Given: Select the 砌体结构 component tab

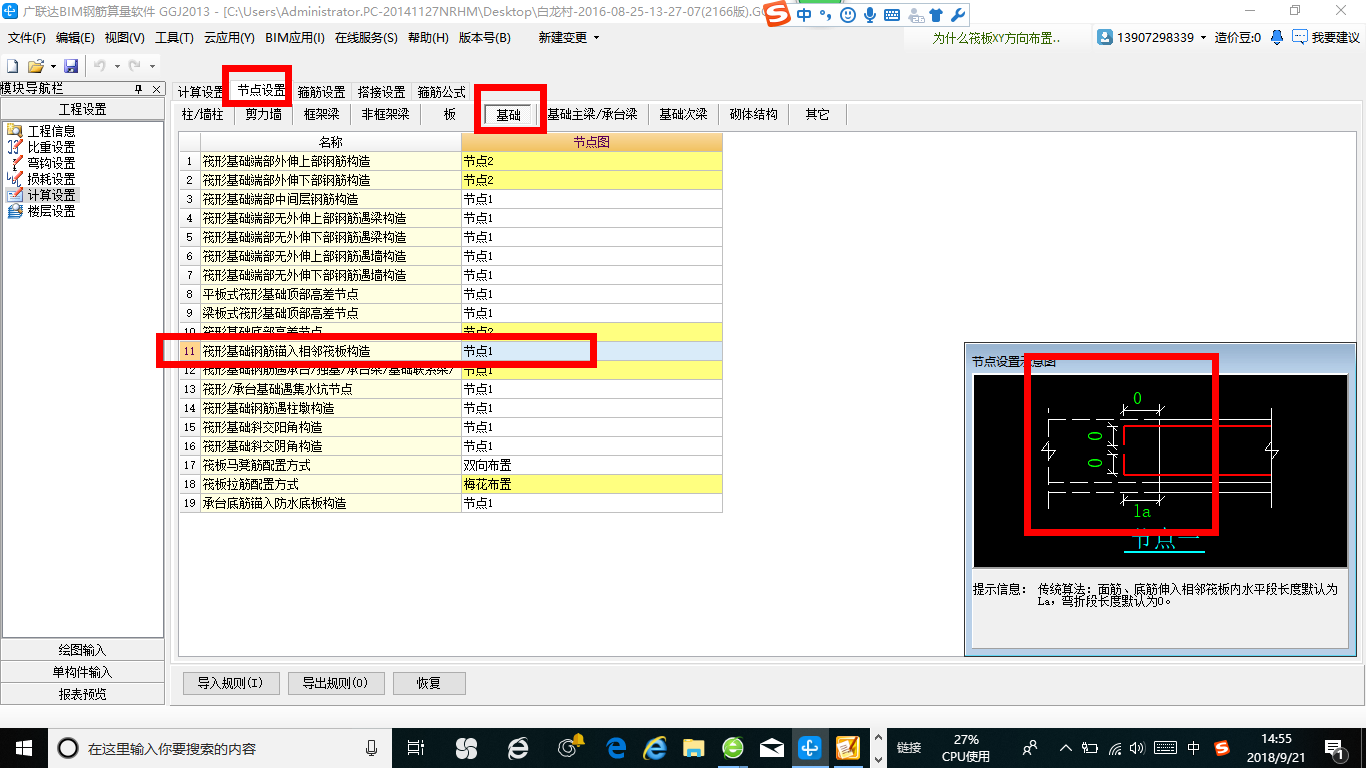Looking at the screenshot, I should click(754, 114).
